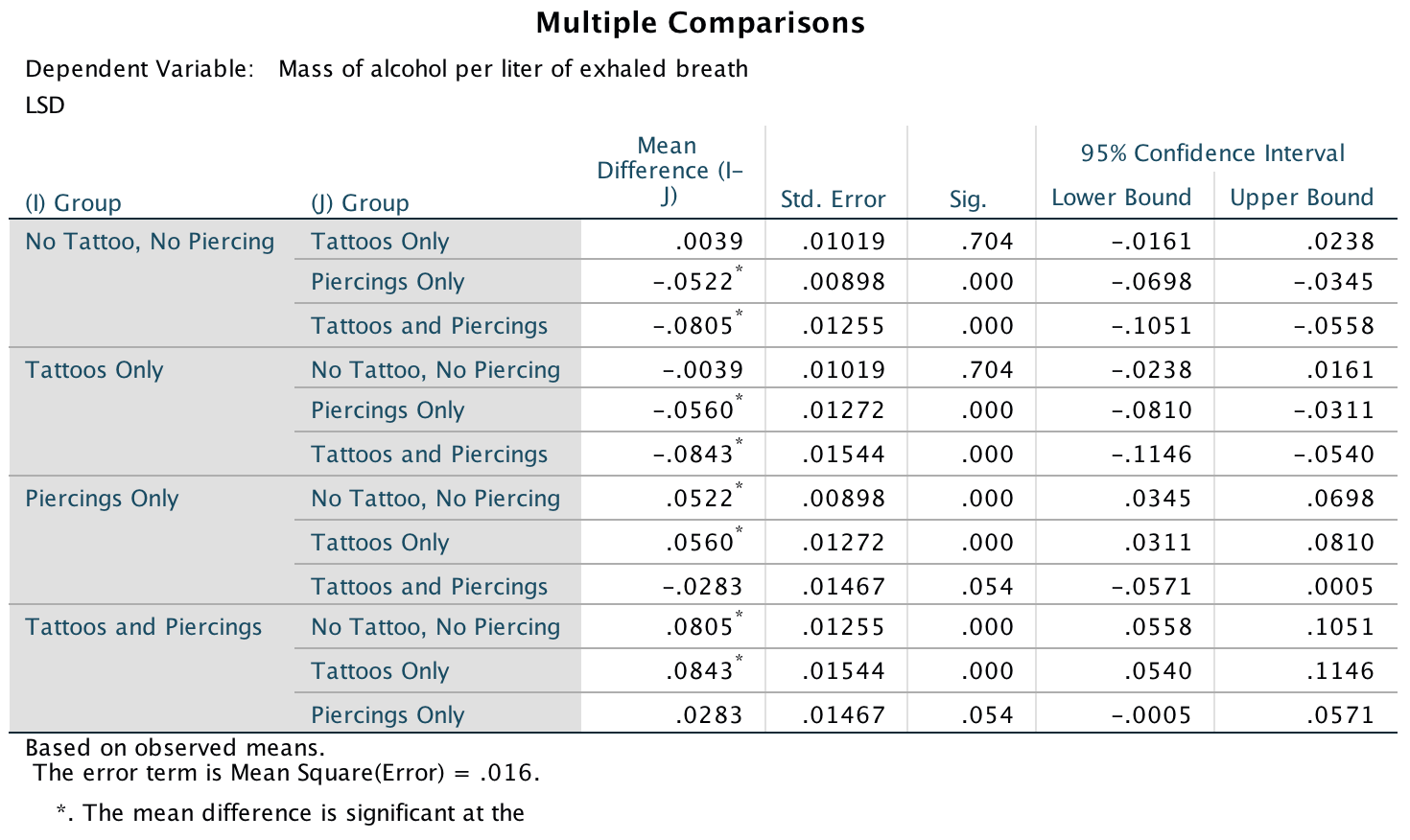This screenshot has height=840, width=1410.
Task: Click the Multiple Comparisons table title
Action: coord(700,23)
